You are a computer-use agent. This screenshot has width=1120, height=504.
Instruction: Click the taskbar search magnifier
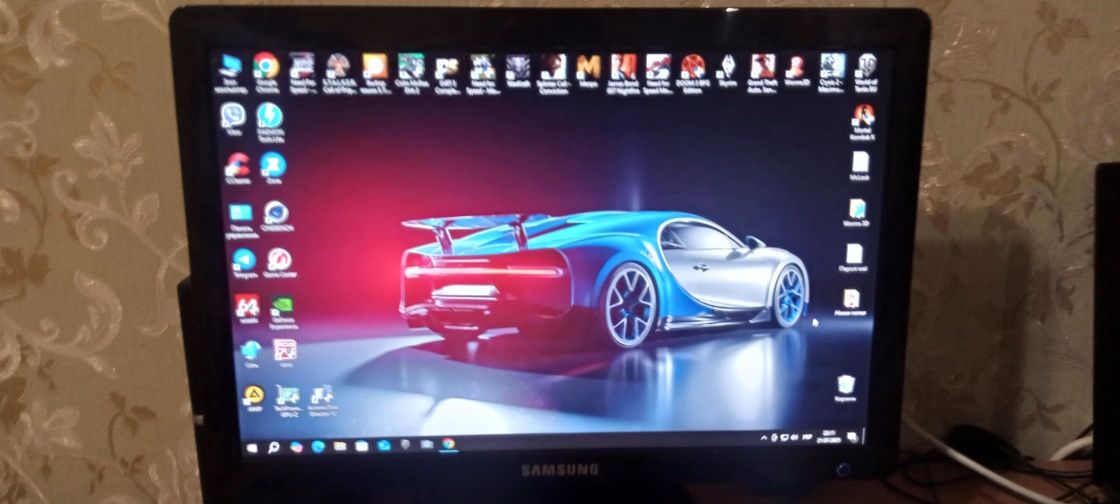(273, 448)
